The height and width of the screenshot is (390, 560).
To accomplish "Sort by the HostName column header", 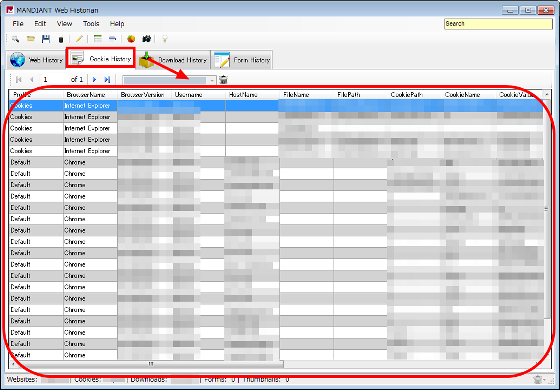I will pos(252,95).
